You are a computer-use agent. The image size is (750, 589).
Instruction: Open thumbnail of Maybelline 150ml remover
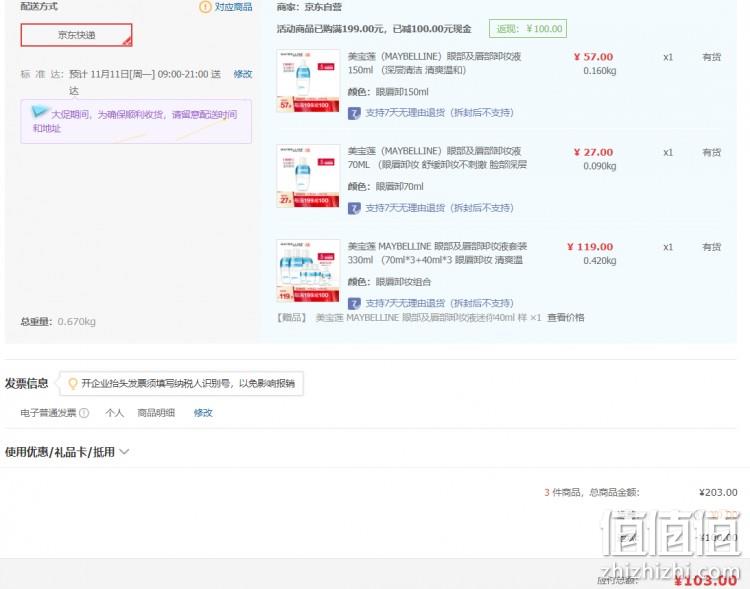coord(308,81)
